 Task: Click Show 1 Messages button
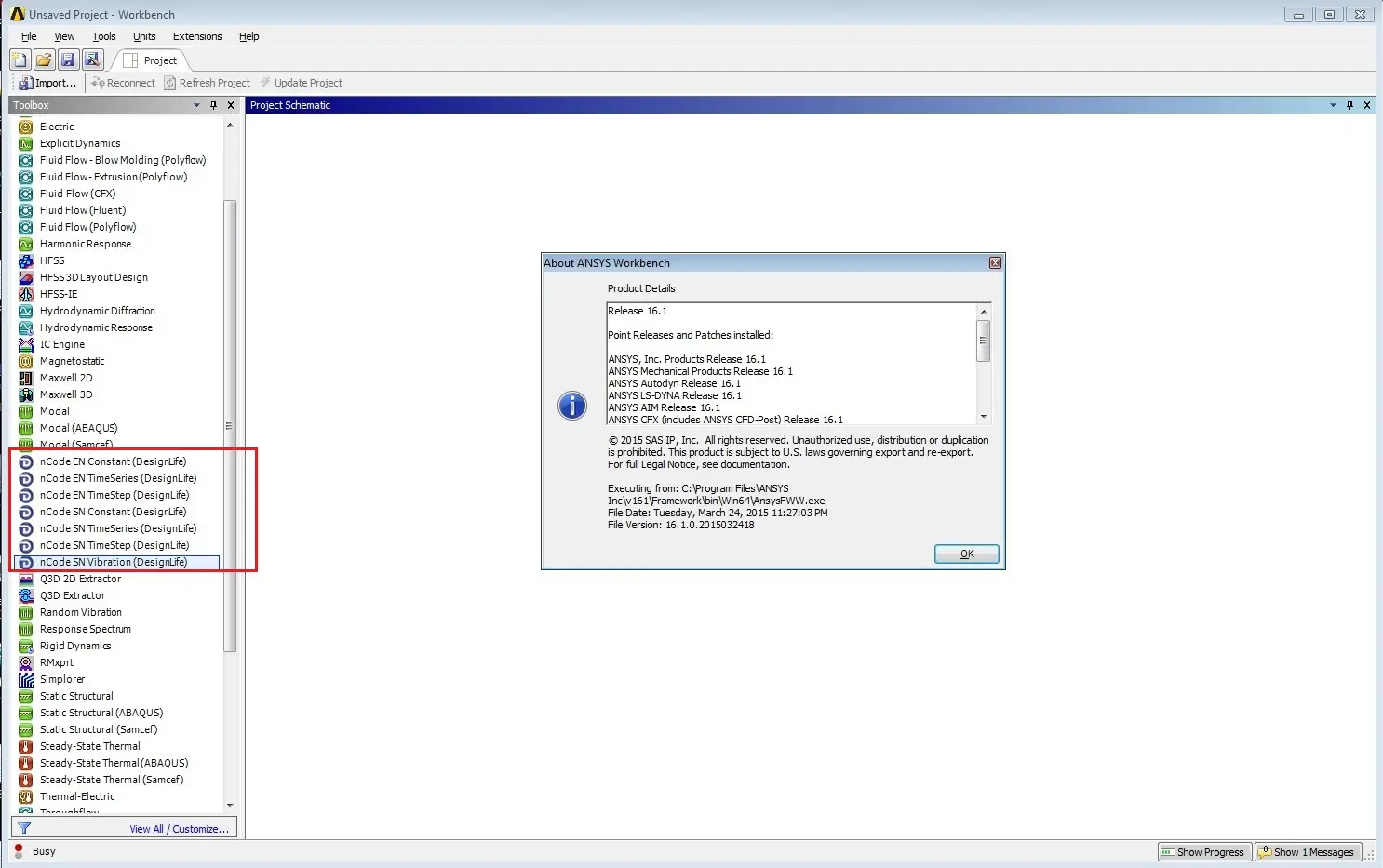click(x=1308, y=851)
